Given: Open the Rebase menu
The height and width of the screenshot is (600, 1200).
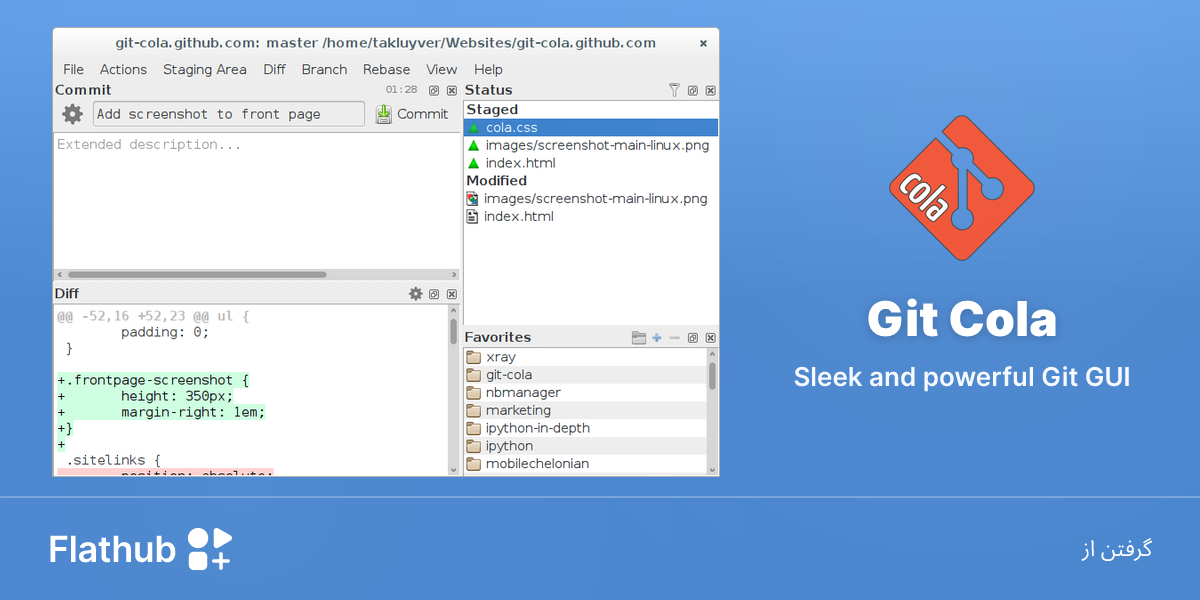Looking at the screenshot, I should tap(387, 69).
